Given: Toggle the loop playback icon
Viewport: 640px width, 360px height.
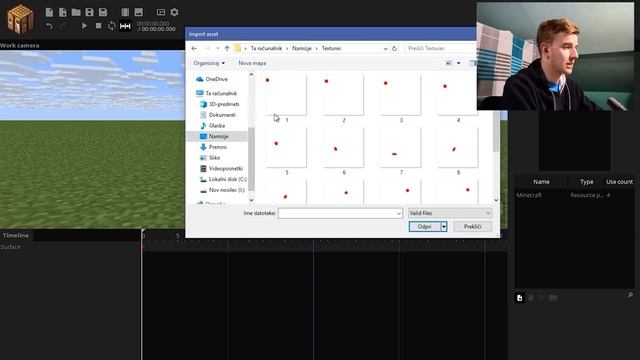Looking at the screenshot, I should click(x=111, y=26).
